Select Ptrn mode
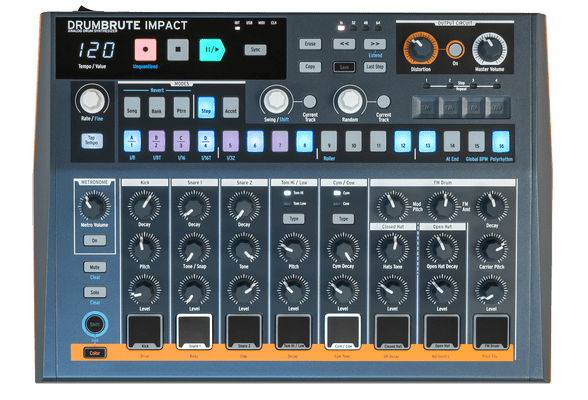The width and height of the screenshot is (588, 400). [182, 108]
